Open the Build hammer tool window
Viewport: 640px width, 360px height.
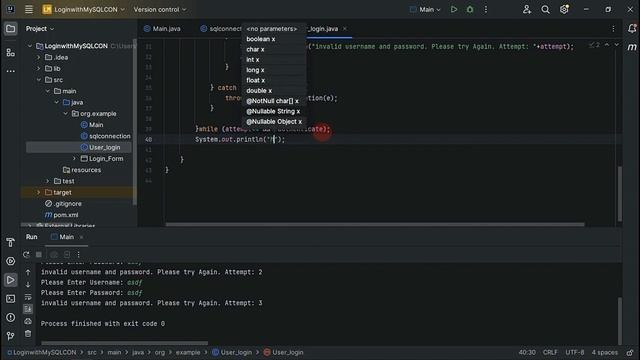pyautogui.click(x=11, y=242)
